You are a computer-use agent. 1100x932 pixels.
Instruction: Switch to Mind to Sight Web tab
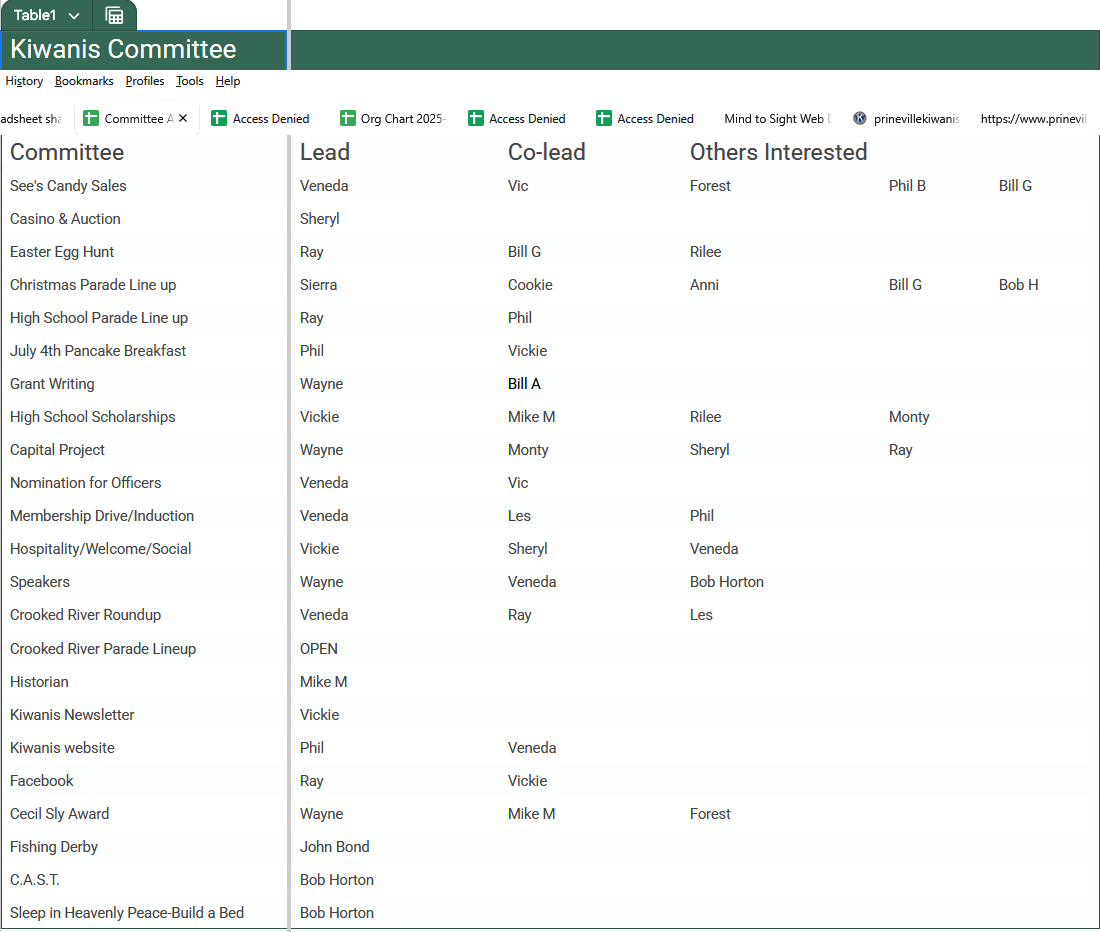pos(776,118)
